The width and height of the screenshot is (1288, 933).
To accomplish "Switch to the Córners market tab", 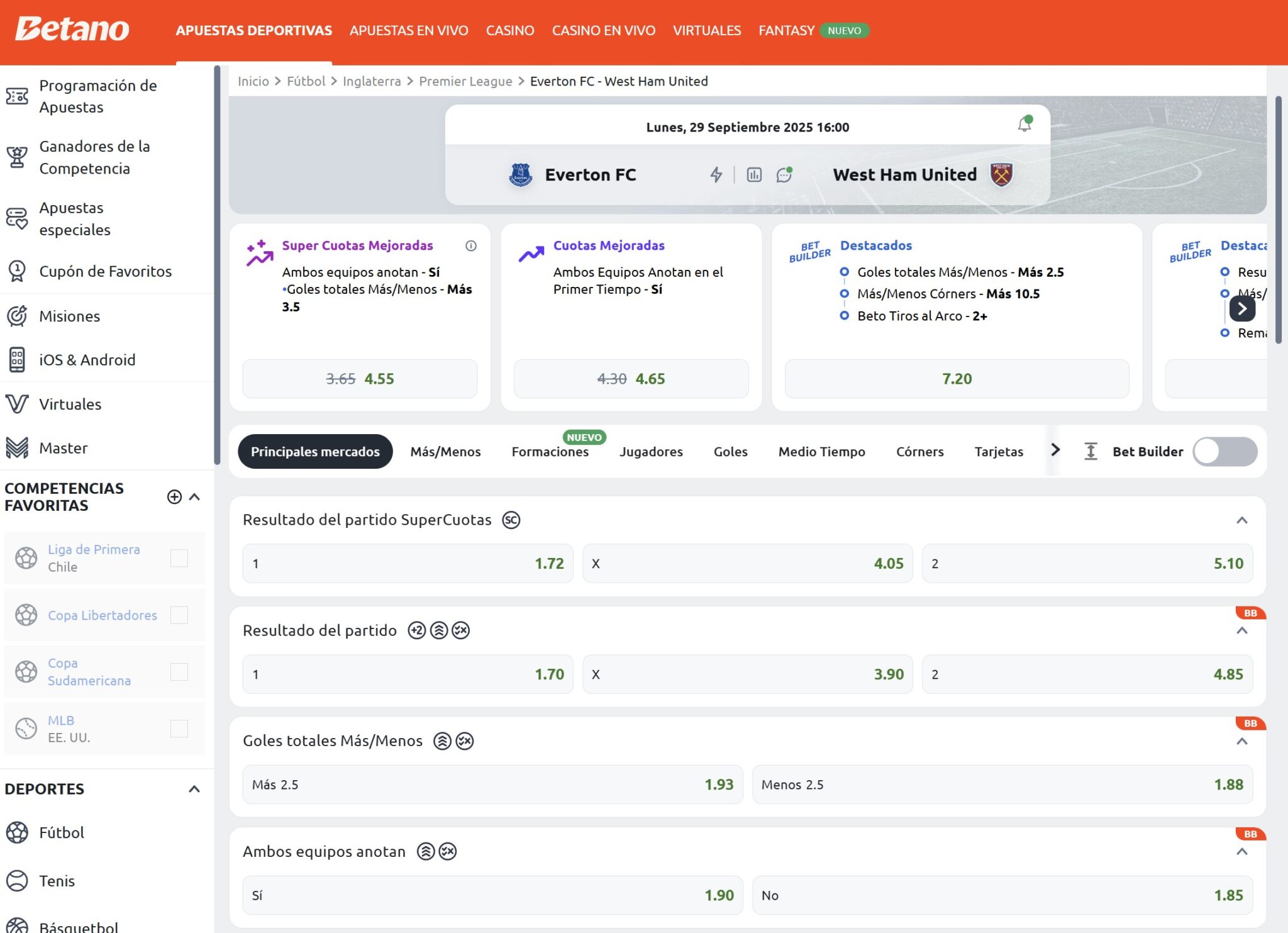I will pos(919,452).
